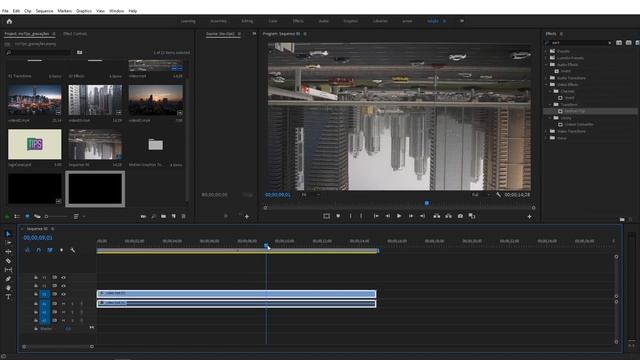Click the Lift button
The width and height of the screenshot is (640, 360).
(x=436, y=216)
